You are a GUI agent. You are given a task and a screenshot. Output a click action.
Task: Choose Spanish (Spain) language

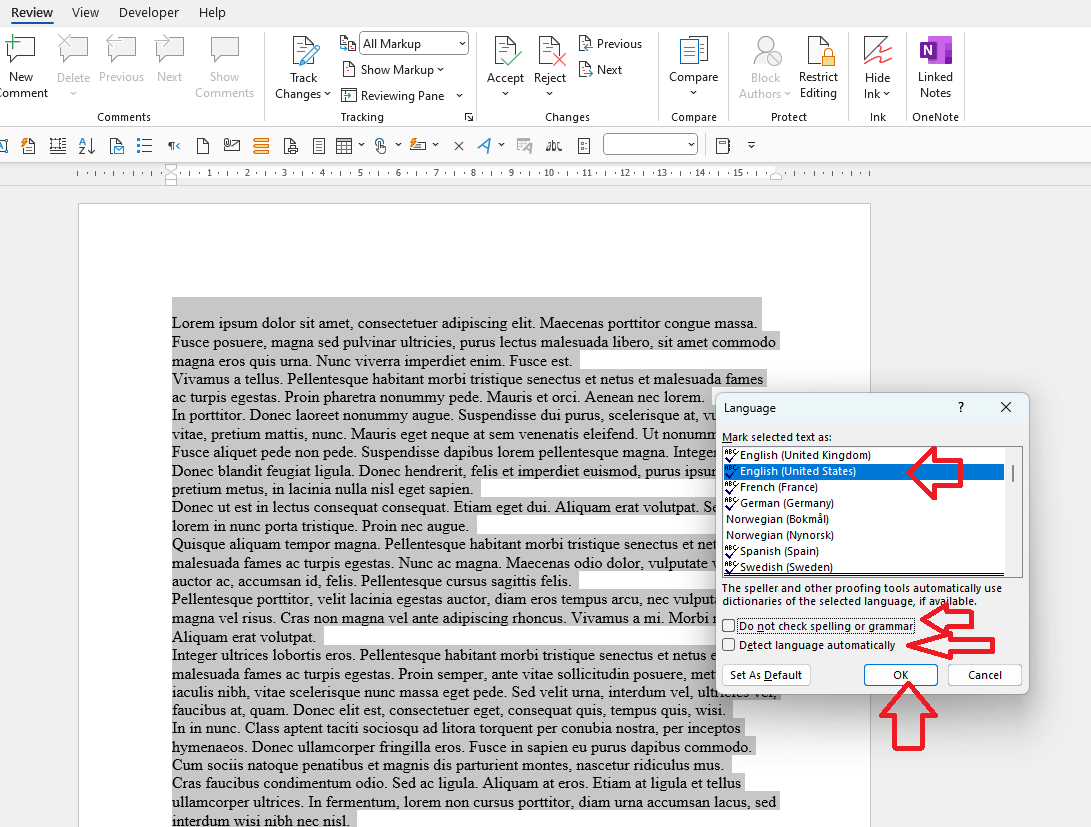pos(863,551)
